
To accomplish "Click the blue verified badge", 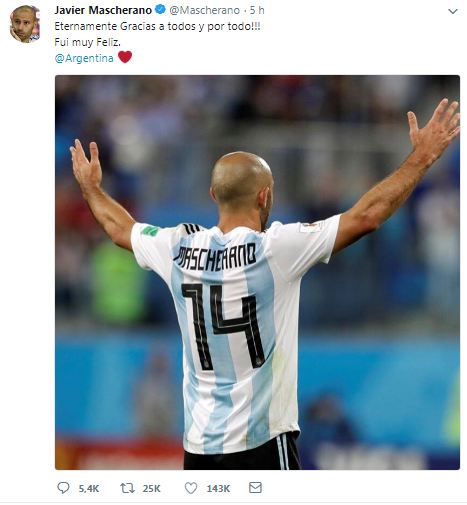I will coord(160,10).
